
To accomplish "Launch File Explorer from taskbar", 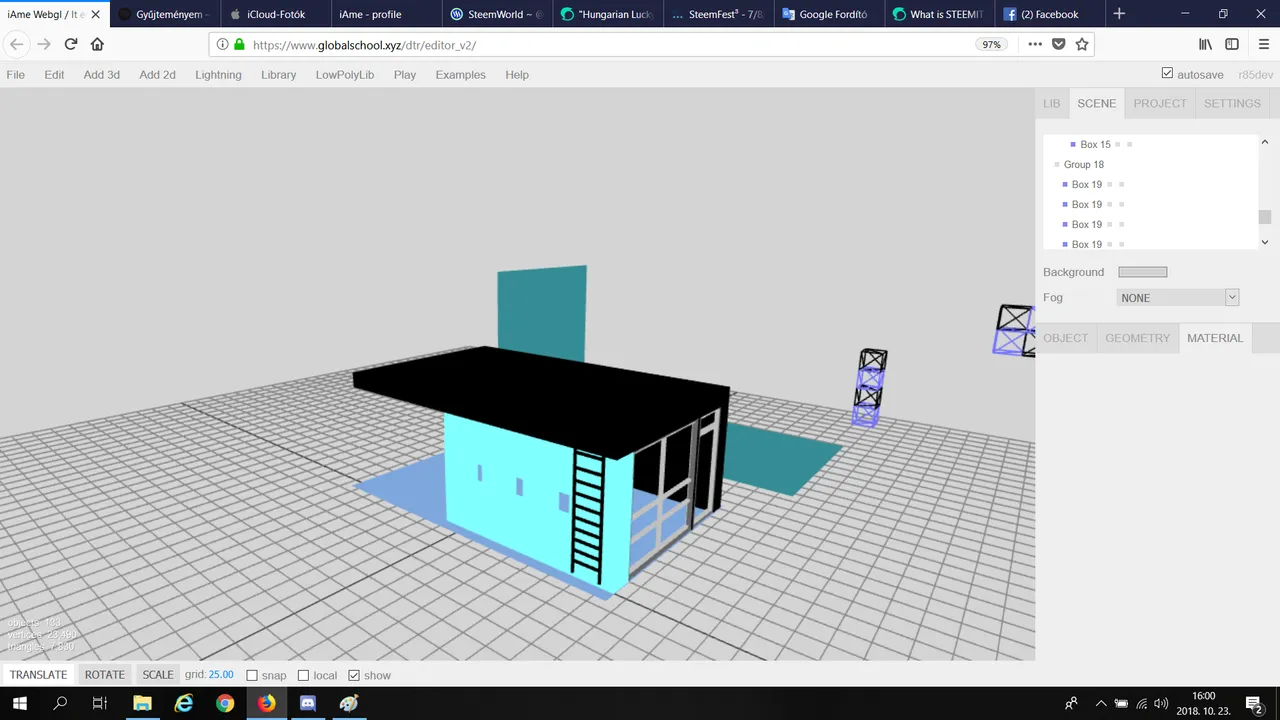I will 142,703.
